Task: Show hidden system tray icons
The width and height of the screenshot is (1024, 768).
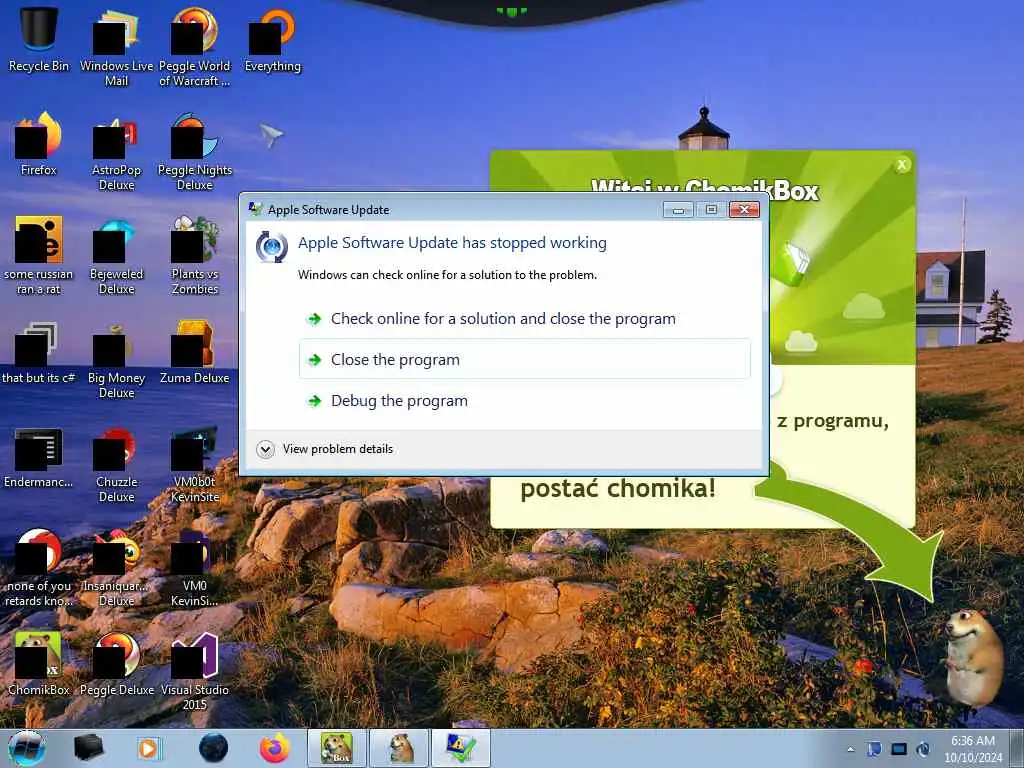Action: (x=850, y=749)
